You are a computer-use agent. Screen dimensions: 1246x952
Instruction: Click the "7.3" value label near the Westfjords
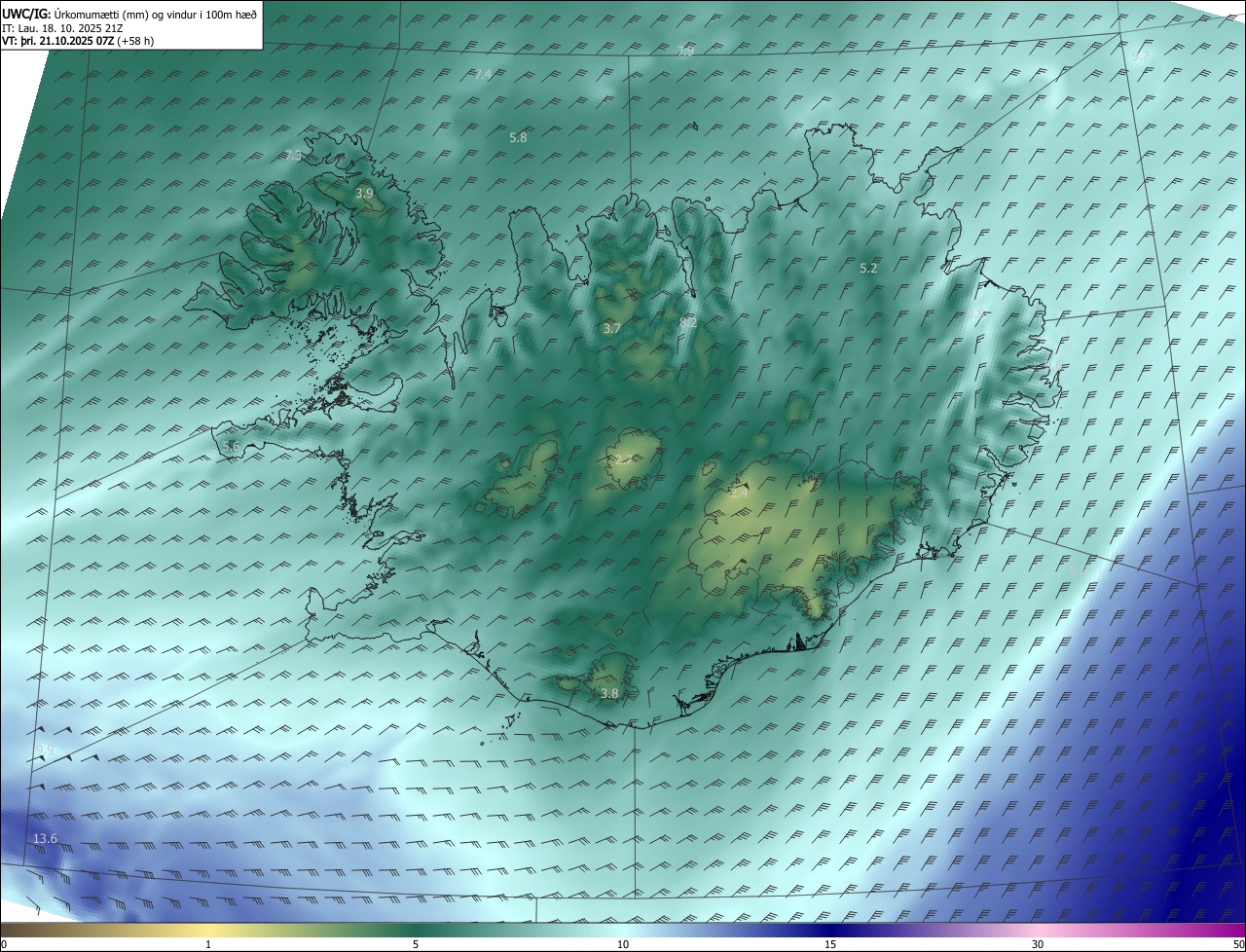coord(293,156)
